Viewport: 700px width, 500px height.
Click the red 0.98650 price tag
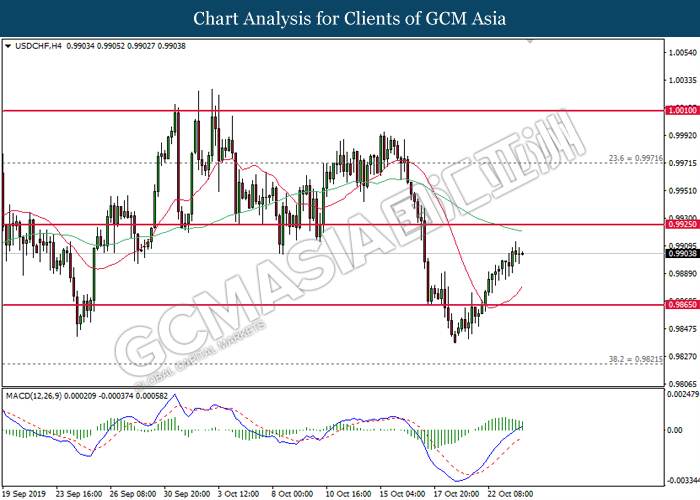click(681, 304)
